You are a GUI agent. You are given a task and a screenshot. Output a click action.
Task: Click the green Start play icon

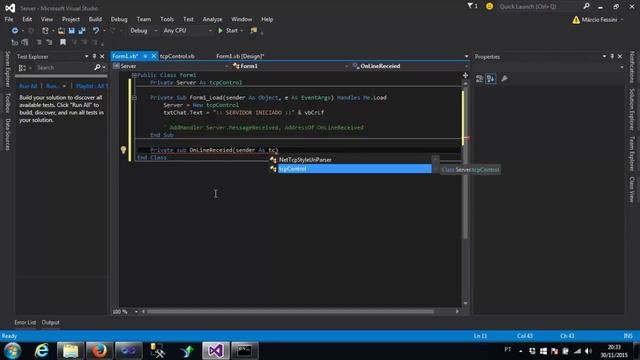coord(220,31)
